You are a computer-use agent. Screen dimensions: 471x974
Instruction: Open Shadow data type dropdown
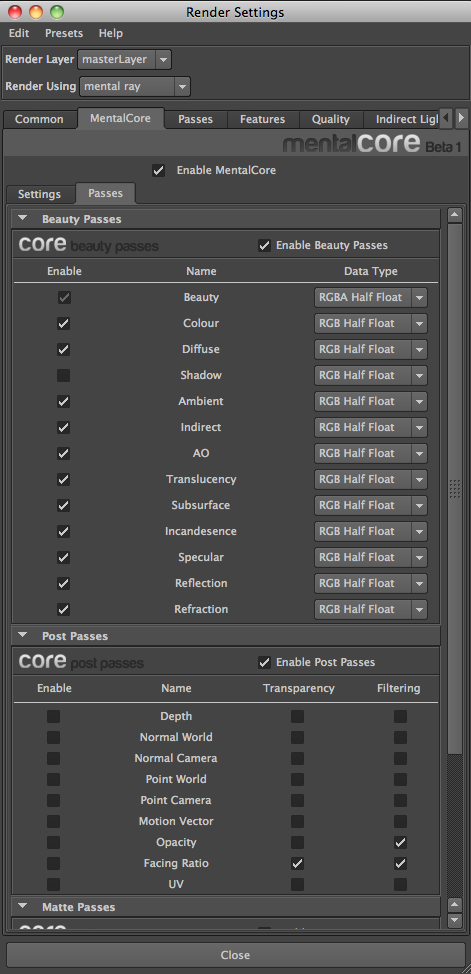[371, 375]
